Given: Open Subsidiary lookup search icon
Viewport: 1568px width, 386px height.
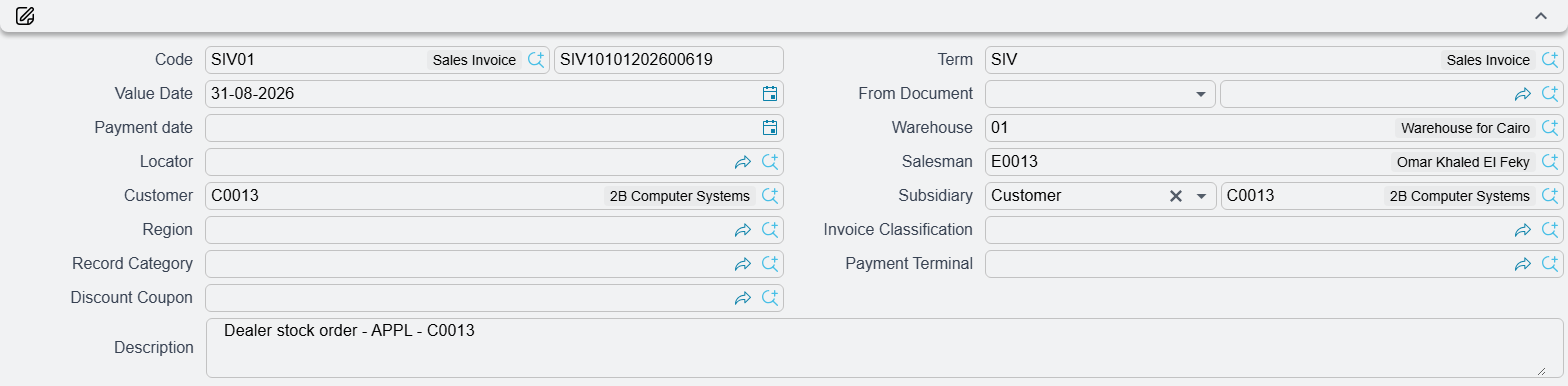Looking at the screenshot, I should (1550, 196).
